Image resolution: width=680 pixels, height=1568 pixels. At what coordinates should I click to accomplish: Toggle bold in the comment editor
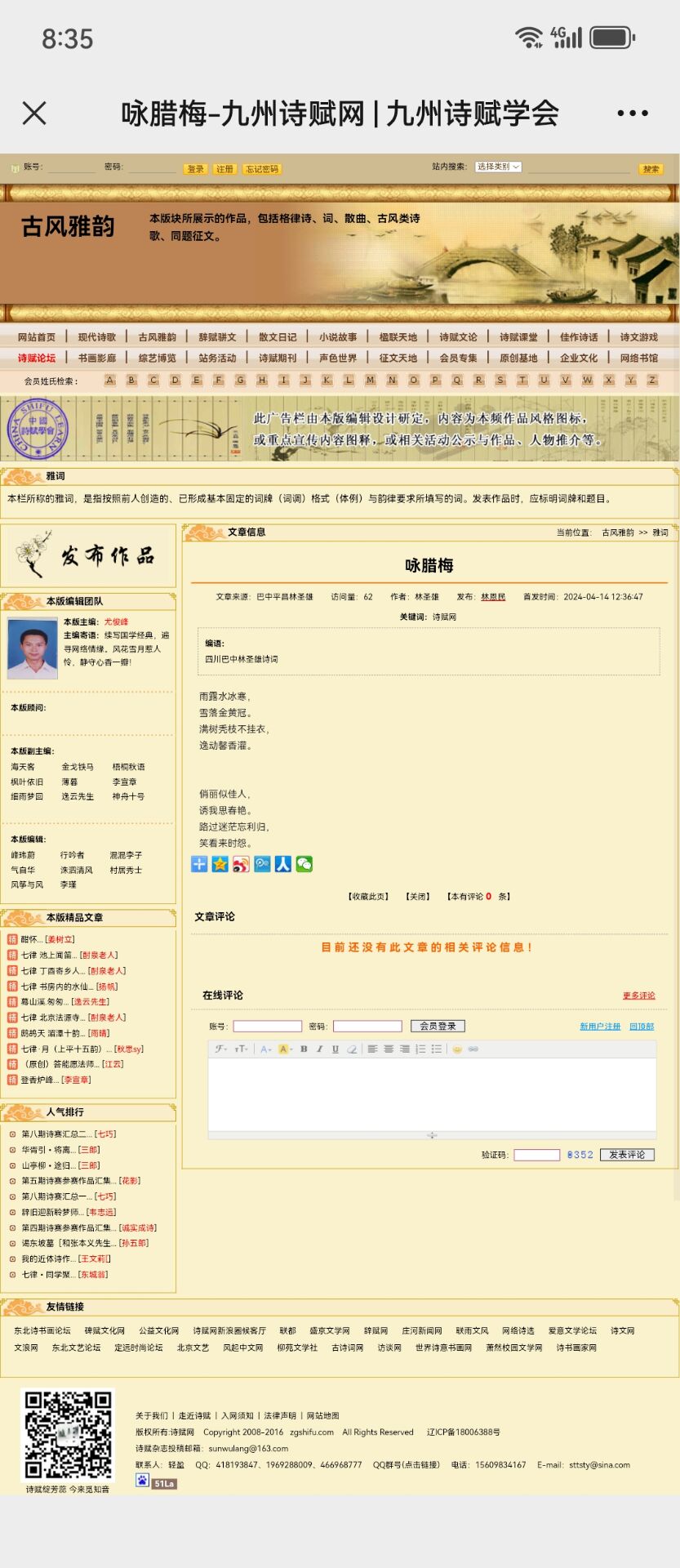(x=304, y=1049)
